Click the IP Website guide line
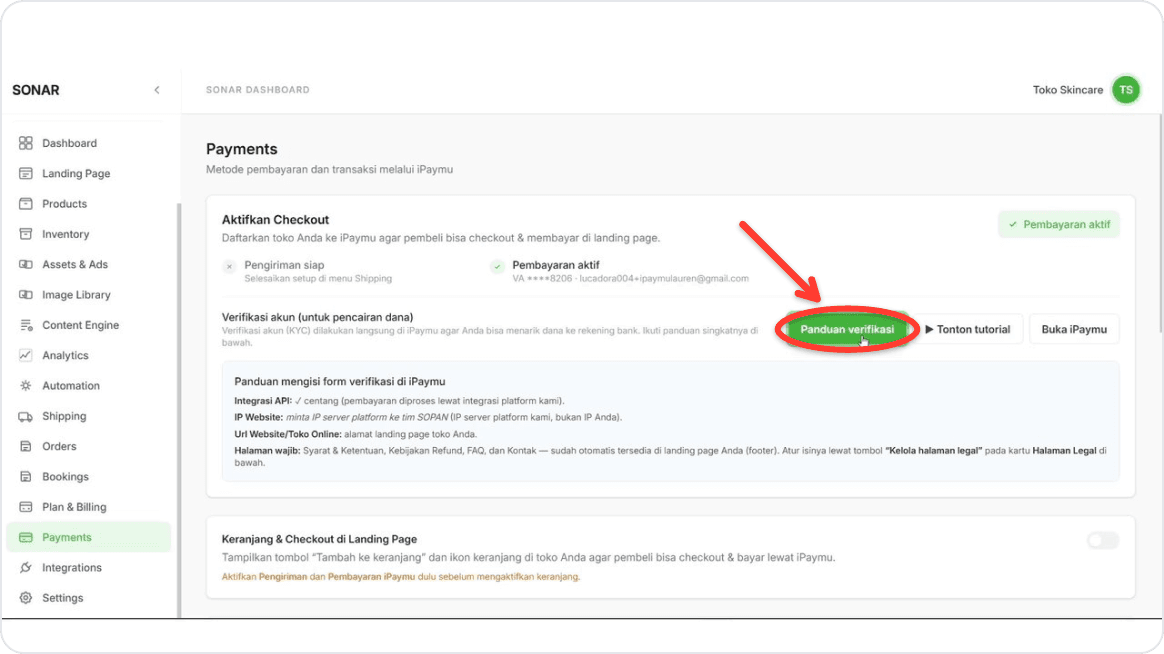Screen dimensions: 1164x654 pos(428,417)
